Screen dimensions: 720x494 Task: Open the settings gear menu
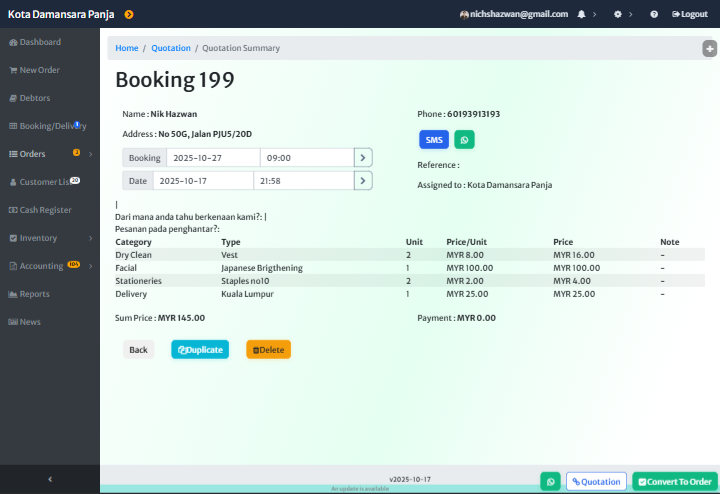pos(618,14)
